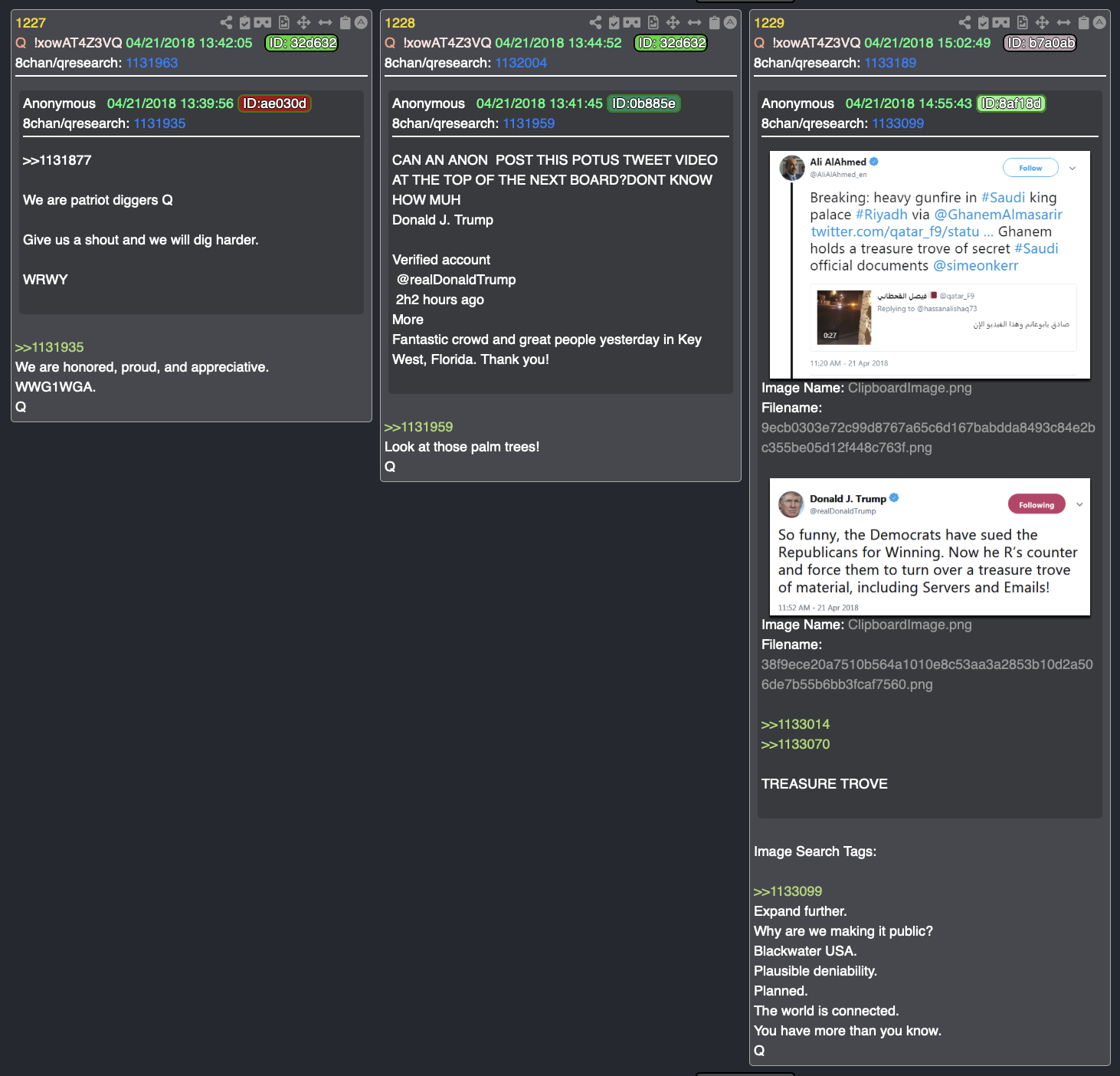This screenshot has width=1120, height=1076.
Task: Click horizontal resize arrows on post 1228
Action: pyautogui.click(x=695, y=23)
